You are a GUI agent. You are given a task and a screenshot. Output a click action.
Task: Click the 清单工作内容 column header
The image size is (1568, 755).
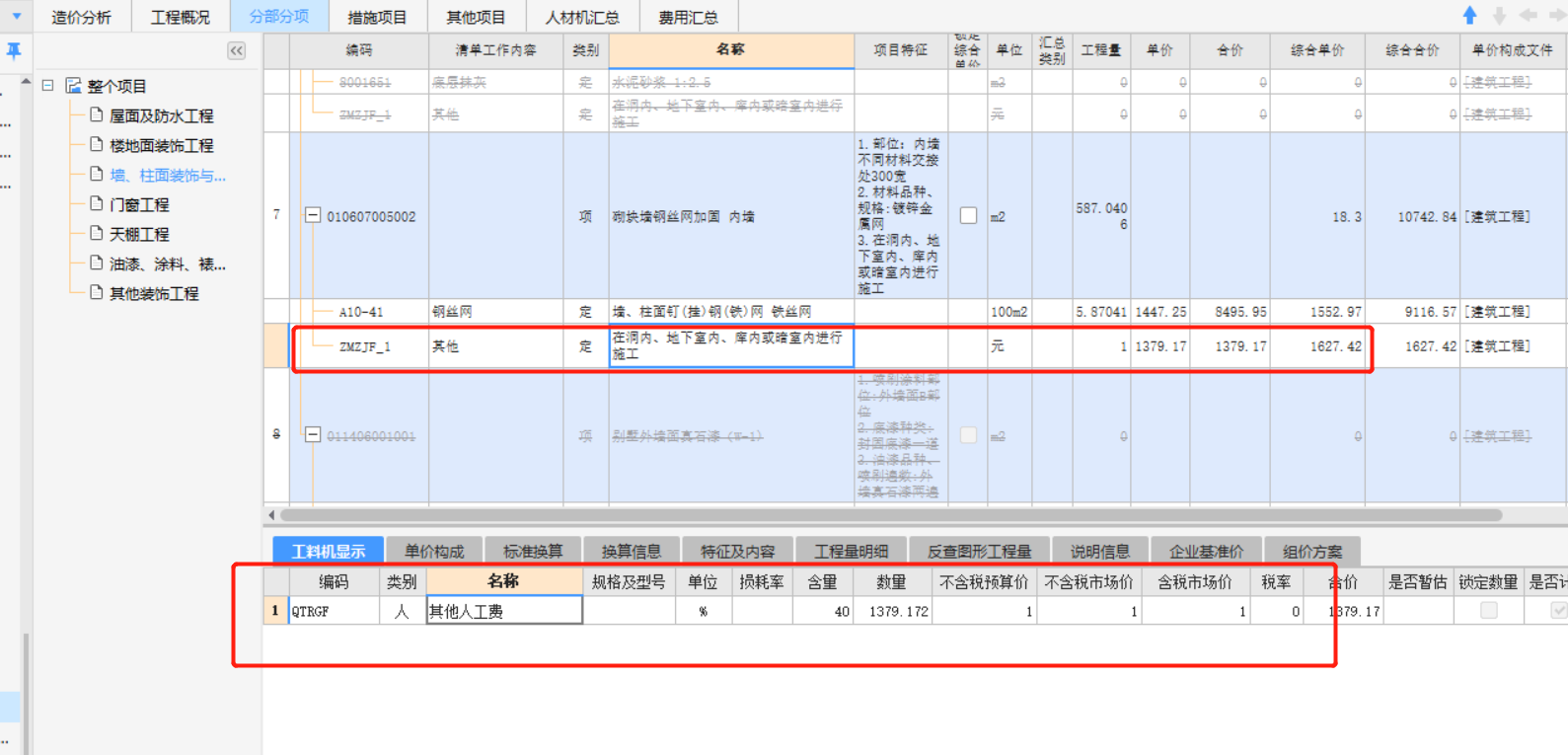coord(496,50)
